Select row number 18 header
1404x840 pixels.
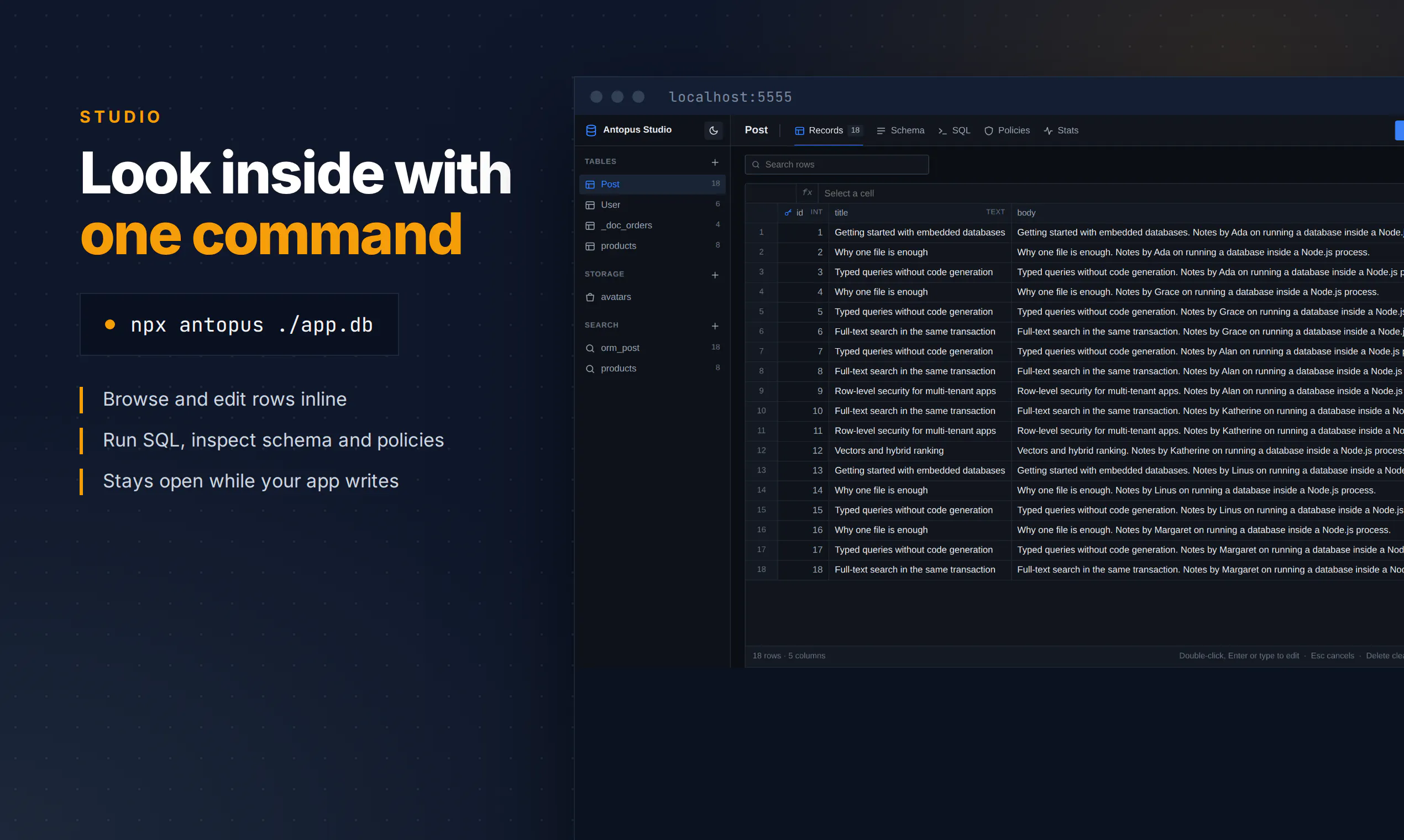pyautogui.click(x=761, y=569)
